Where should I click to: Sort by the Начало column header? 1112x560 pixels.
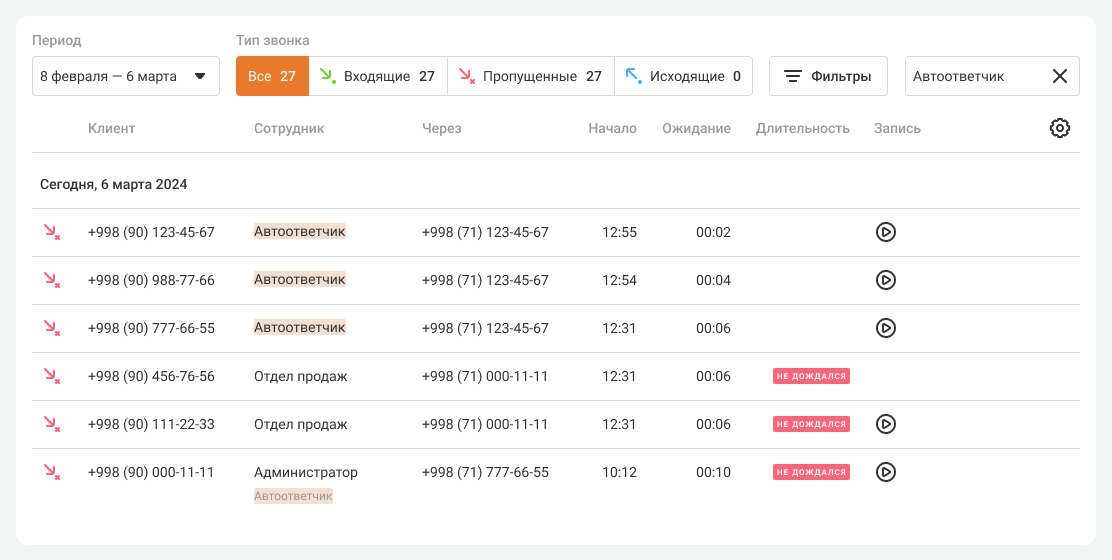(612, 128)
